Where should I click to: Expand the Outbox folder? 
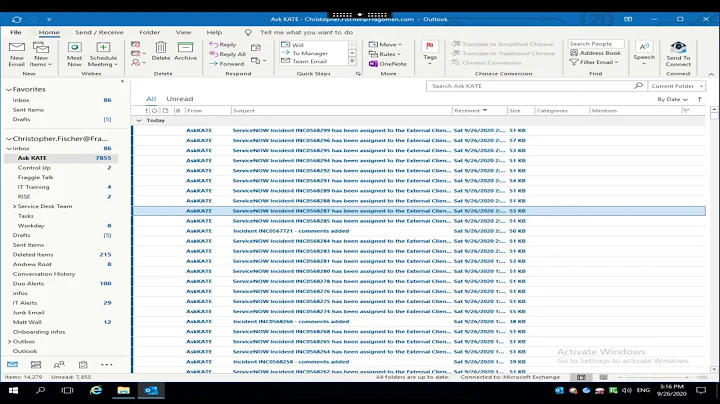9,342
